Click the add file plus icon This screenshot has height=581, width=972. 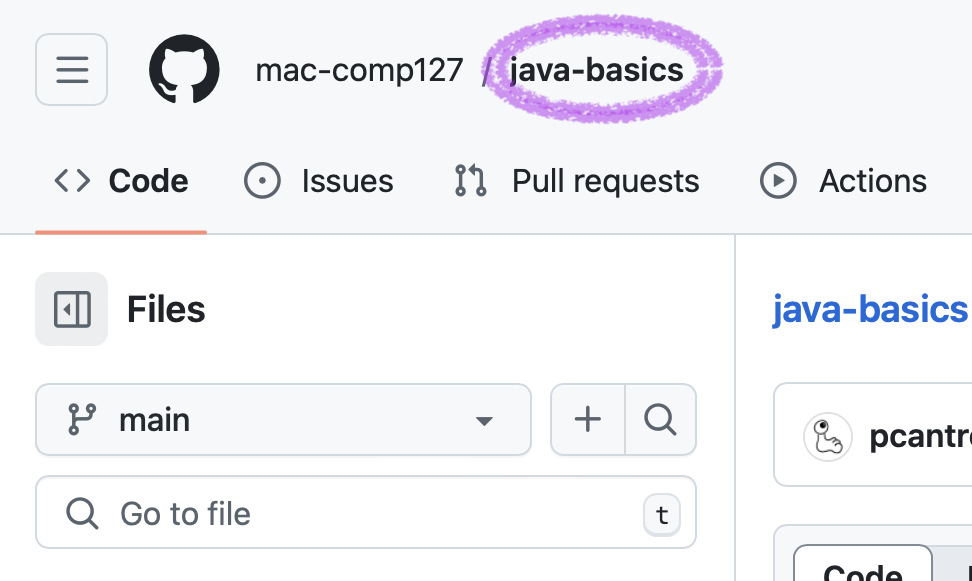[586, 420]
